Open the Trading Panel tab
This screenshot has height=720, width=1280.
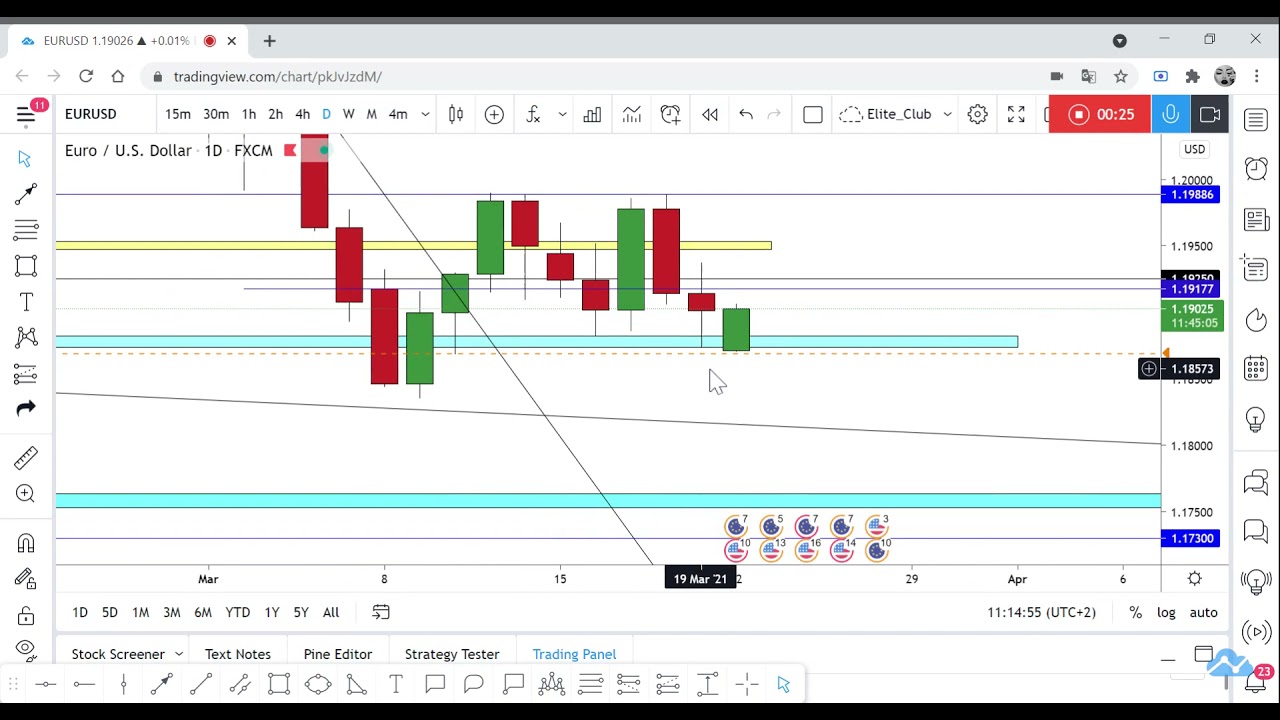pyautogui.click(x=574, y=654)
